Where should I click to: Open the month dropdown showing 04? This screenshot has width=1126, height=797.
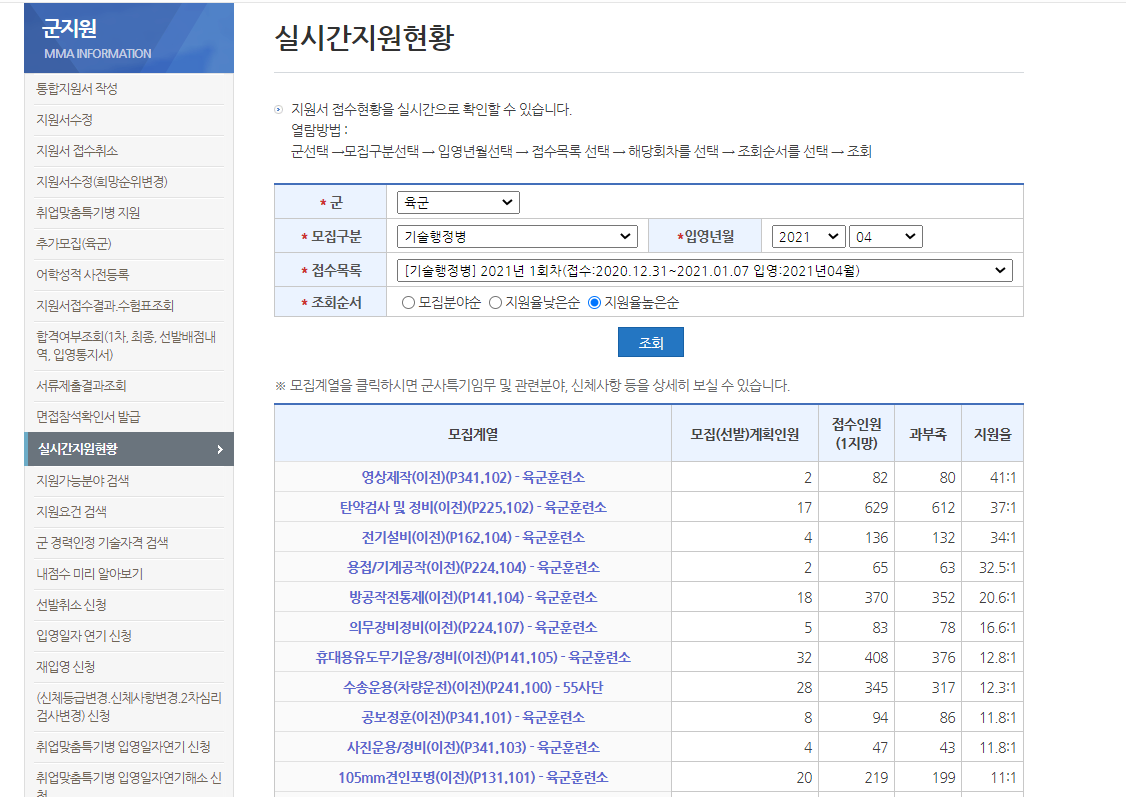pos(885,236)
